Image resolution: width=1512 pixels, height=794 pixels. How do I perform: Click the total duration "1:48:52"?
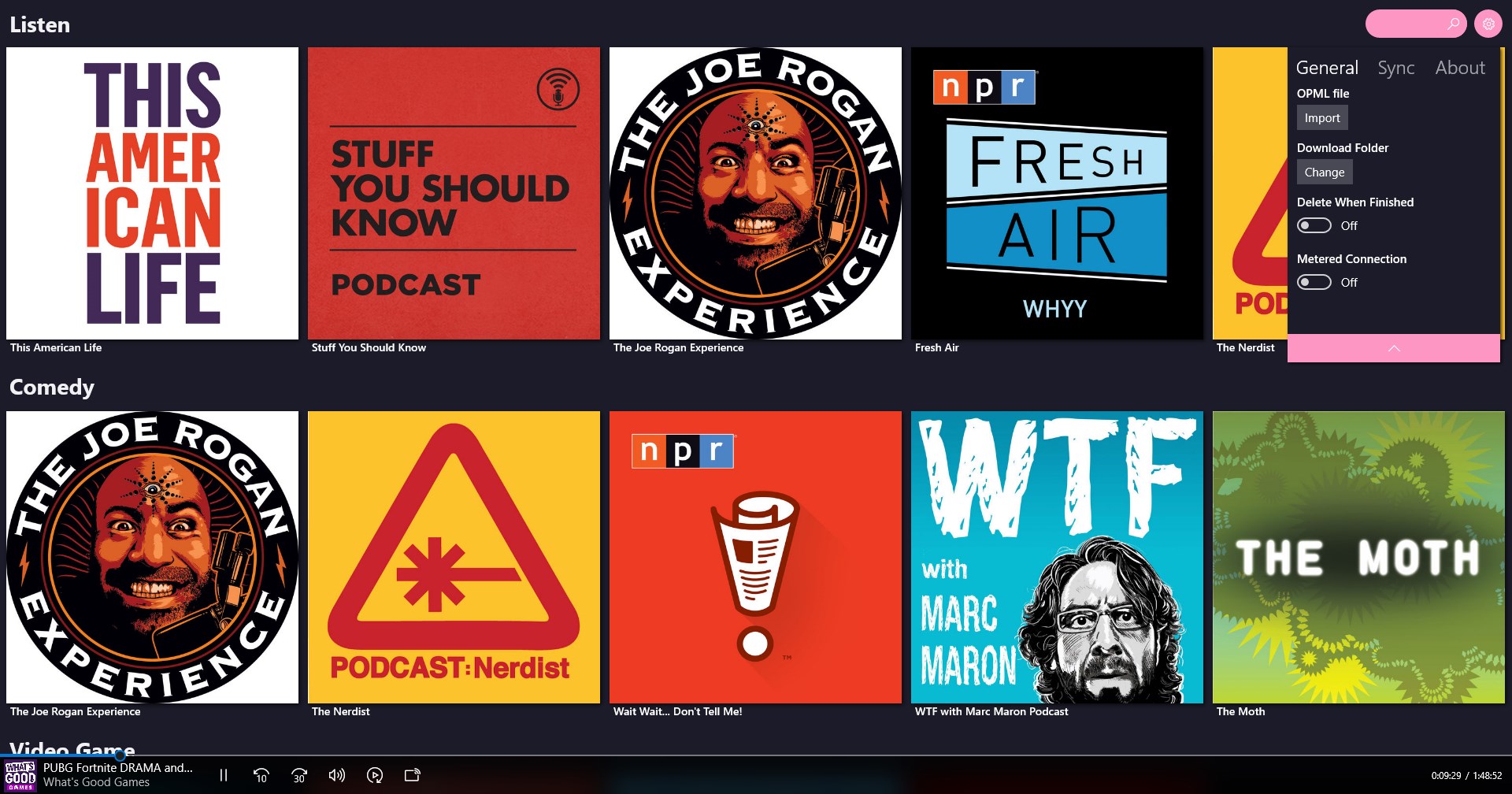click(1488, 776)
